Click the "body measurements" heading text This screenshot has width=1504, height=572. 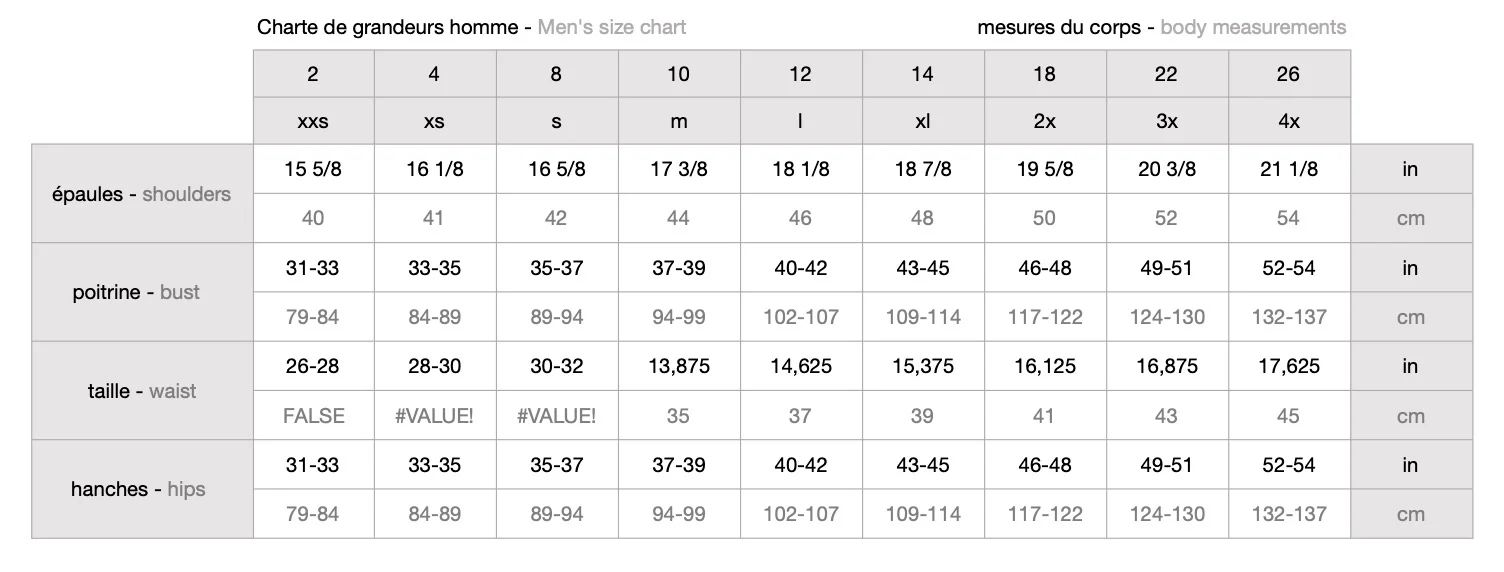click(x=1253, y=27)
